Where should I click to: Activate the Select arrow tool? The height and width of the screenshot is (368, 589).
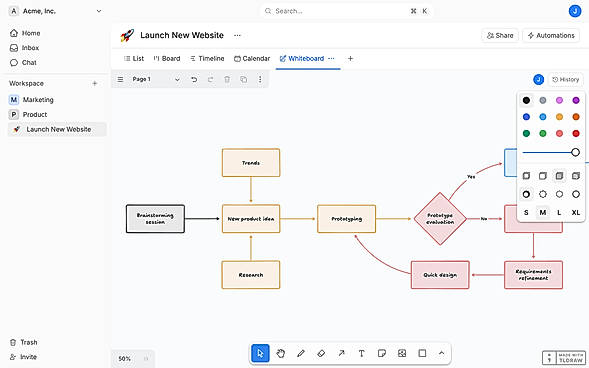point(260,353)
